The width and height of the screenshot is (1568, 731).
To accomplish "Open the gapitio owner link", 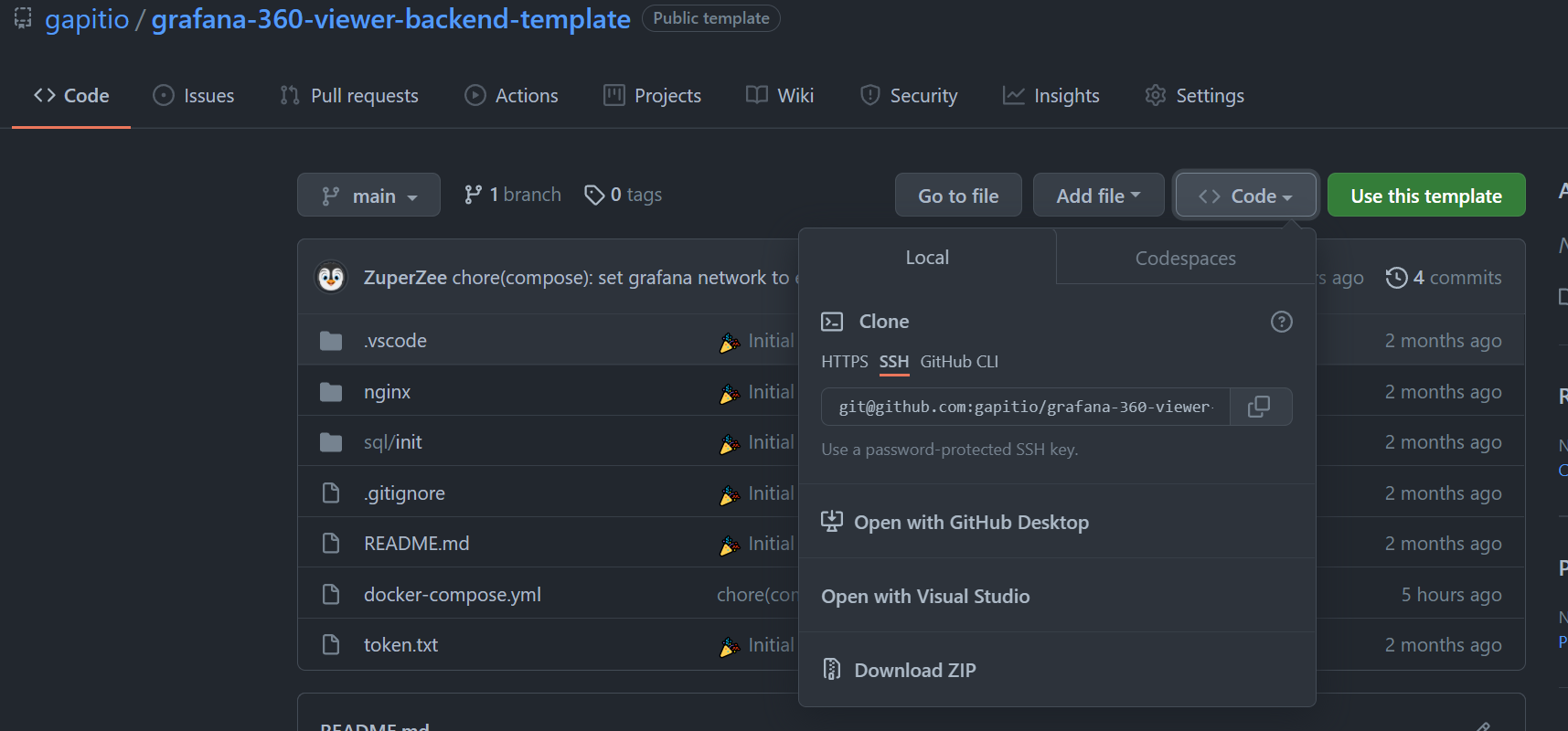I will pyautogui.click(x=87, y=18).
